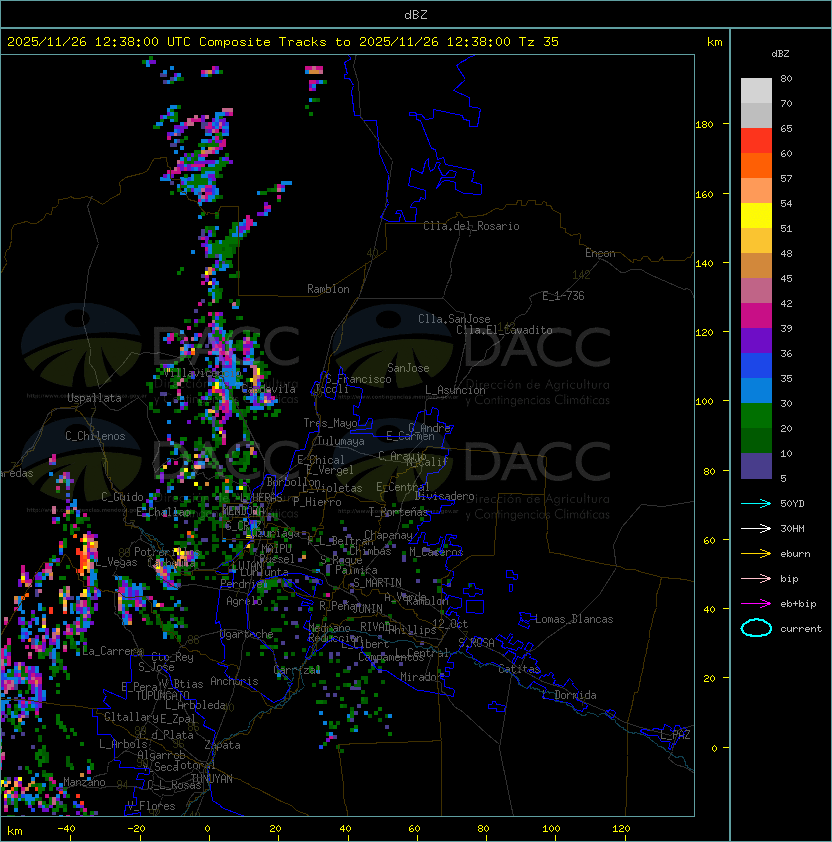Click the Tulumaya map label
The height and width of the screenshot is (842, 832).
(341, 441)
